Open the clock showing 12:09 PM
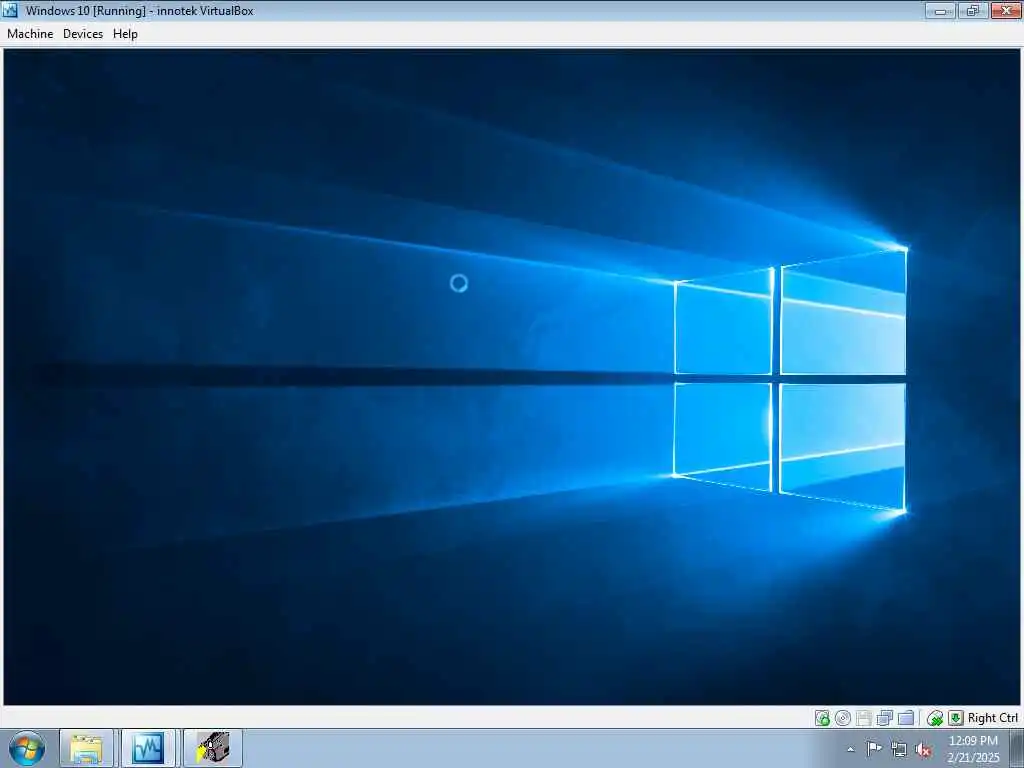The image size is (1024, 768). point(973,748)
